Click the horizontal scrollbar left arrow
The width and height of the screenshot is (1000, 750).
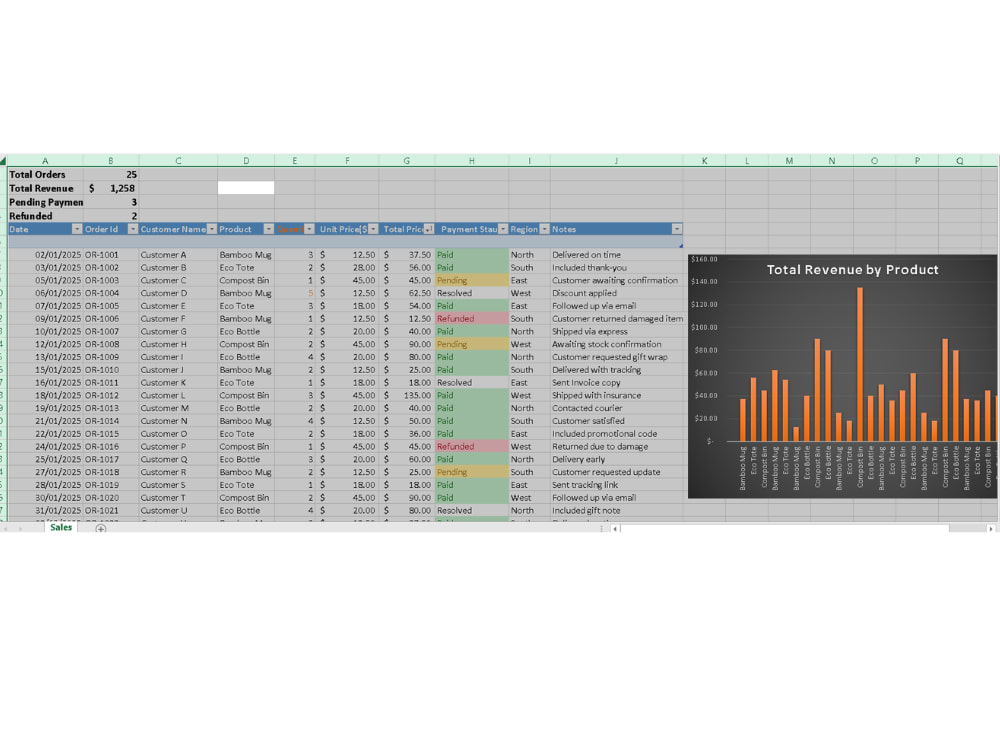[x=615, y=529]
